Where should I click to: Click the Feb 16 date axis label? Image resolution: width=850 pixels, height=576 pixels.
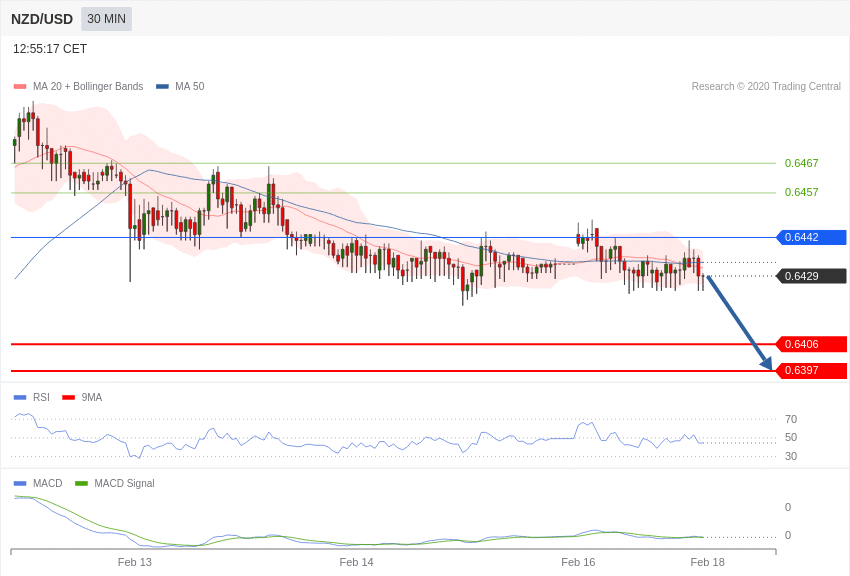[x=578, y=562]
